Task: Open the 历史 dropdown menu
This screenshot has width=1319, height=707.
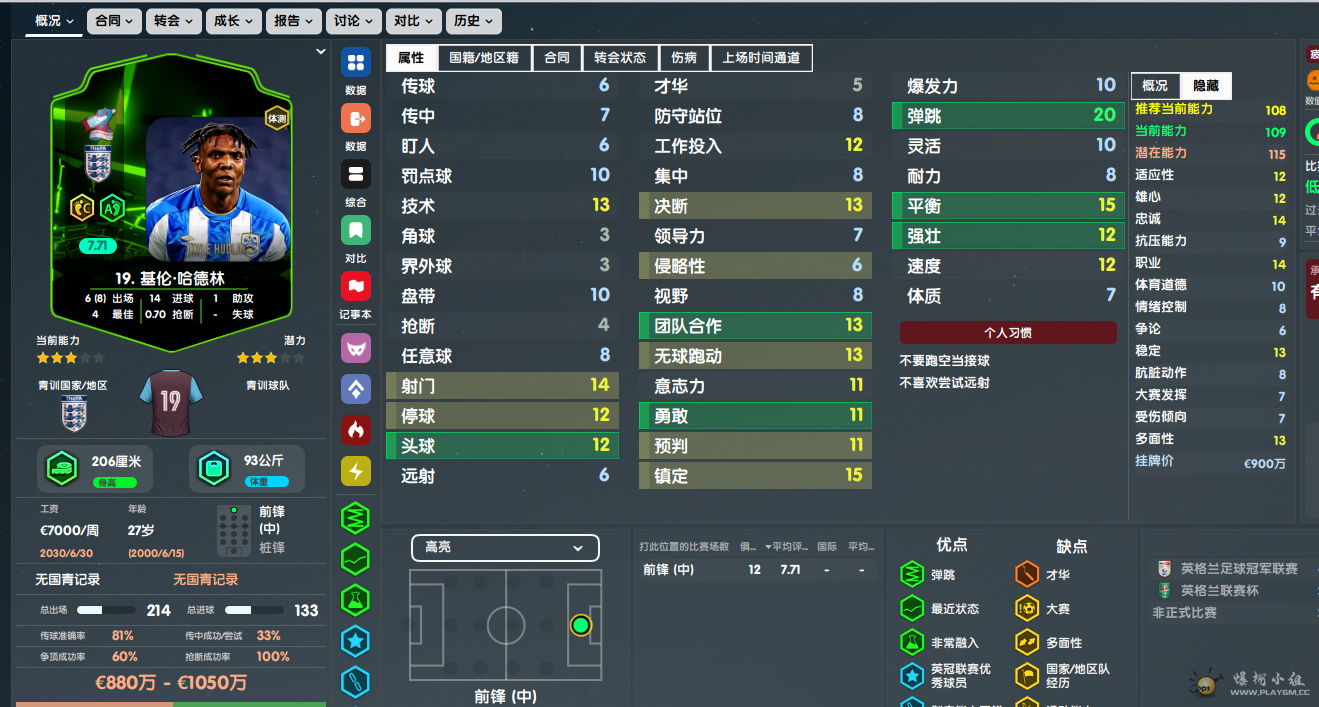Action: [473, 21]
